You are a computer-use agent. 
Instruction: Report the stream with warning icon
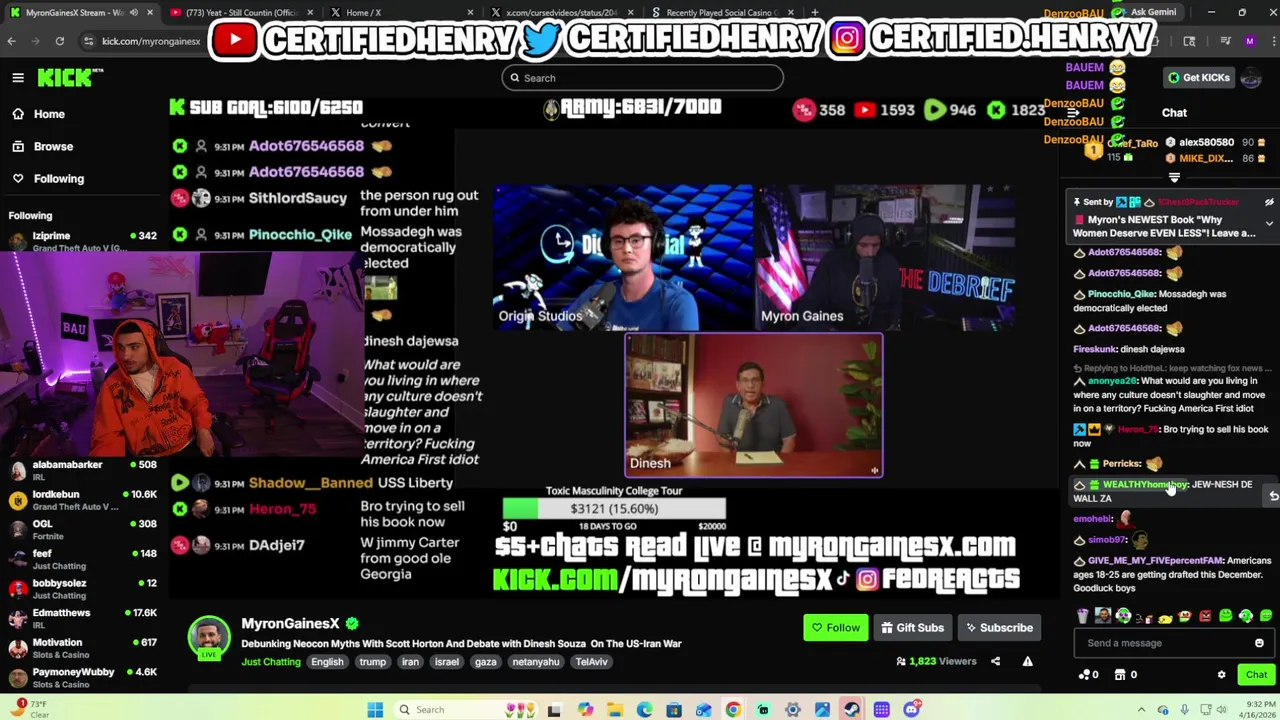point(1027,661)
